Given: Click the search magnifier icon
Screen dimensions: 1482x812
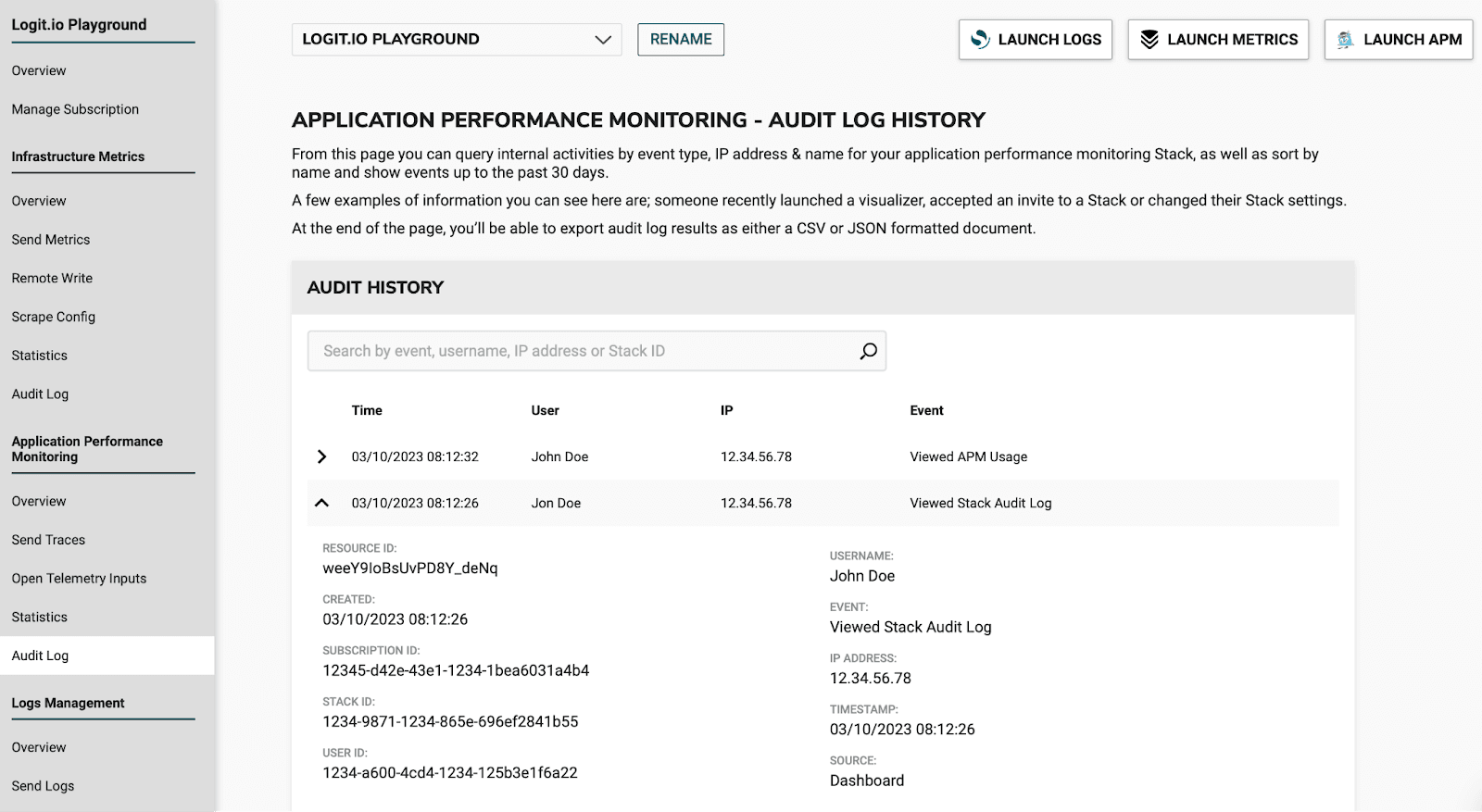Looking at the screenshot, I should [x=868, y=351].
